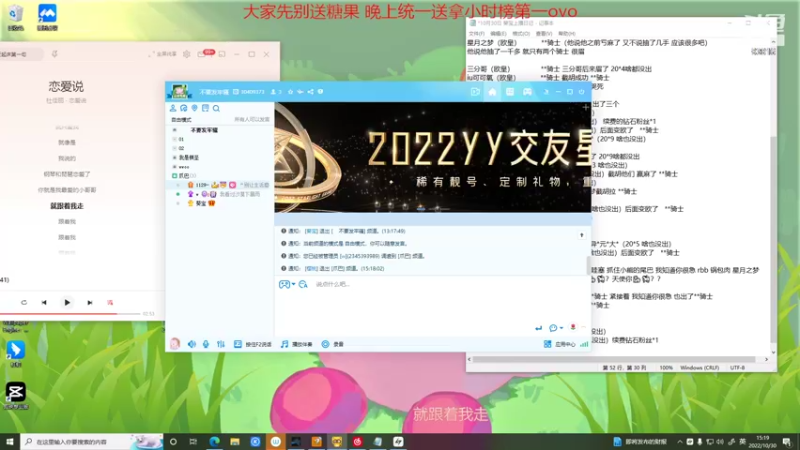Open the home icon in YY header

click(x=492, y=92)
